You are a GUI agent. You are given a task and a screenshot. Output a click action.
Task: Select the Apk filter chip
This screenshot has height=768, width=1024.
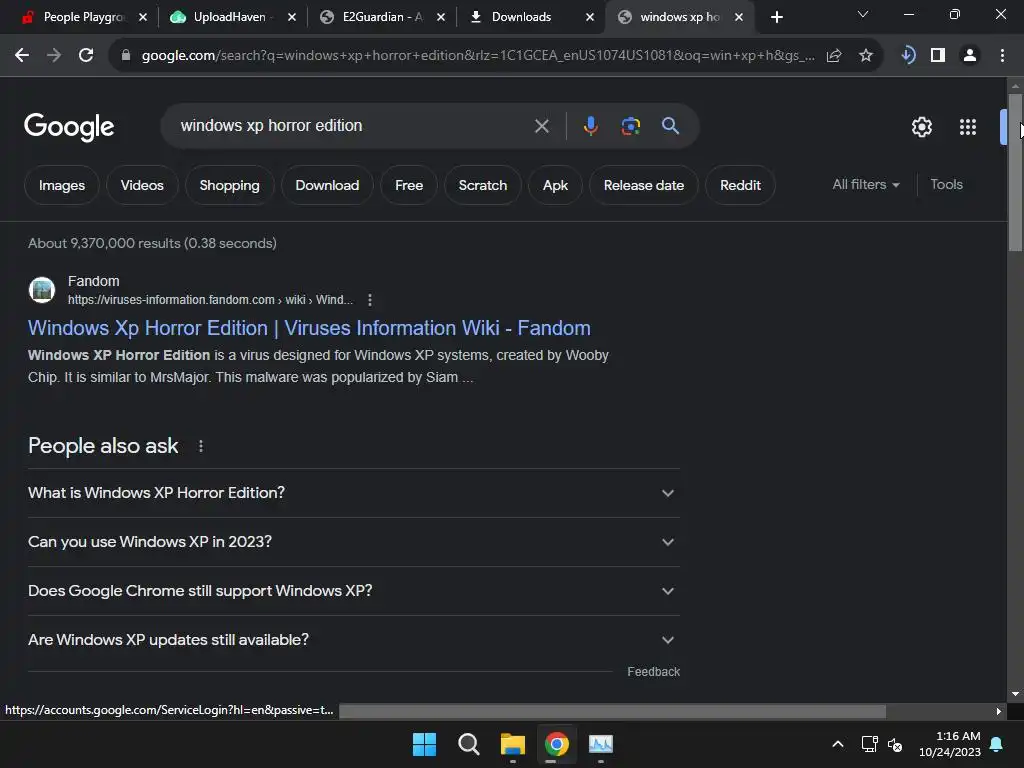coord(555,185)
